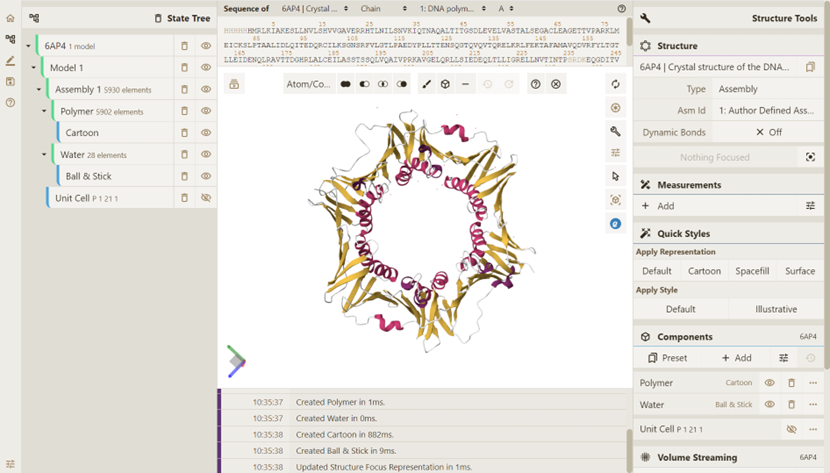Click the cube representation icon in toolbar
Viewport: 830px width, 473px height.
pyautogui.click(x=445, y=85)
